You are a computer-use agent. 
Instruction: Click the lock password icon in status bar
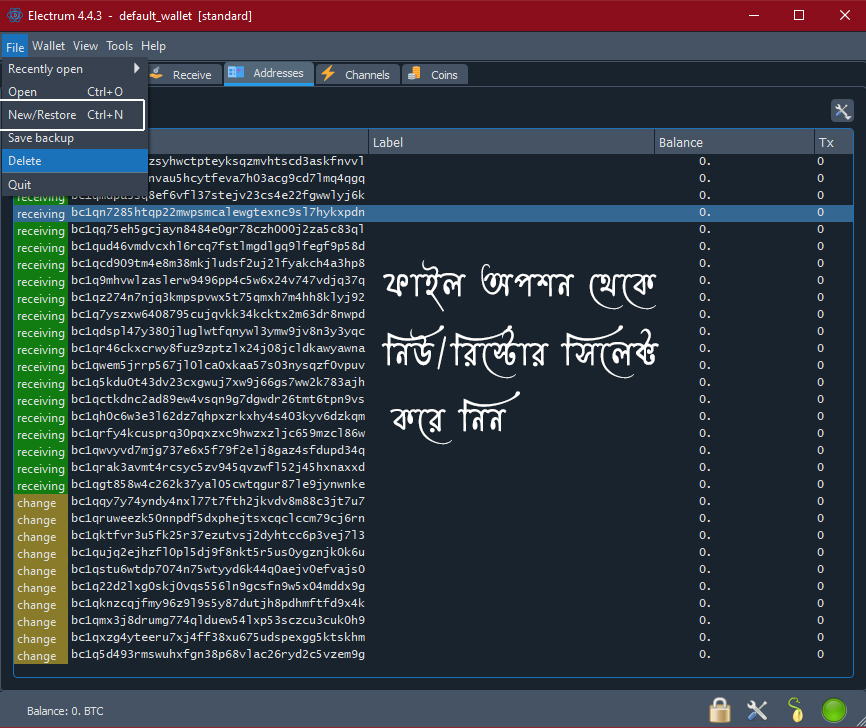pos(720,710)
